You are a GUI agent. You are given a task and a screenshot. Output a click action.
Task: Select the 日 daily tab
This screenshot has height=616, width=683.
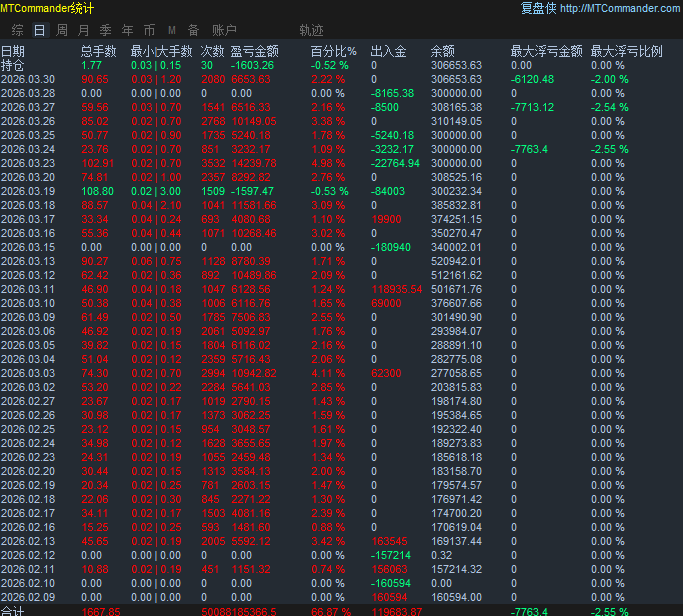[x=40, y=30]
